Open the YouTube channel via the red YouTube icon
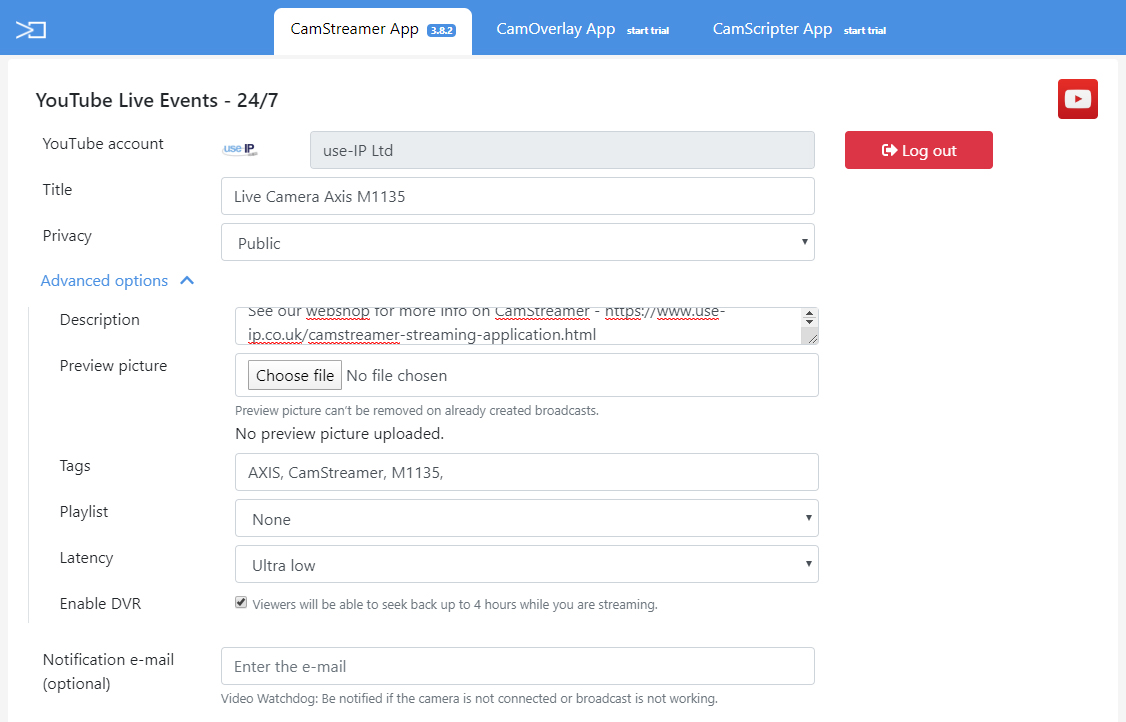Viewport: 1126px width, 722px height. coord(1077,98)
